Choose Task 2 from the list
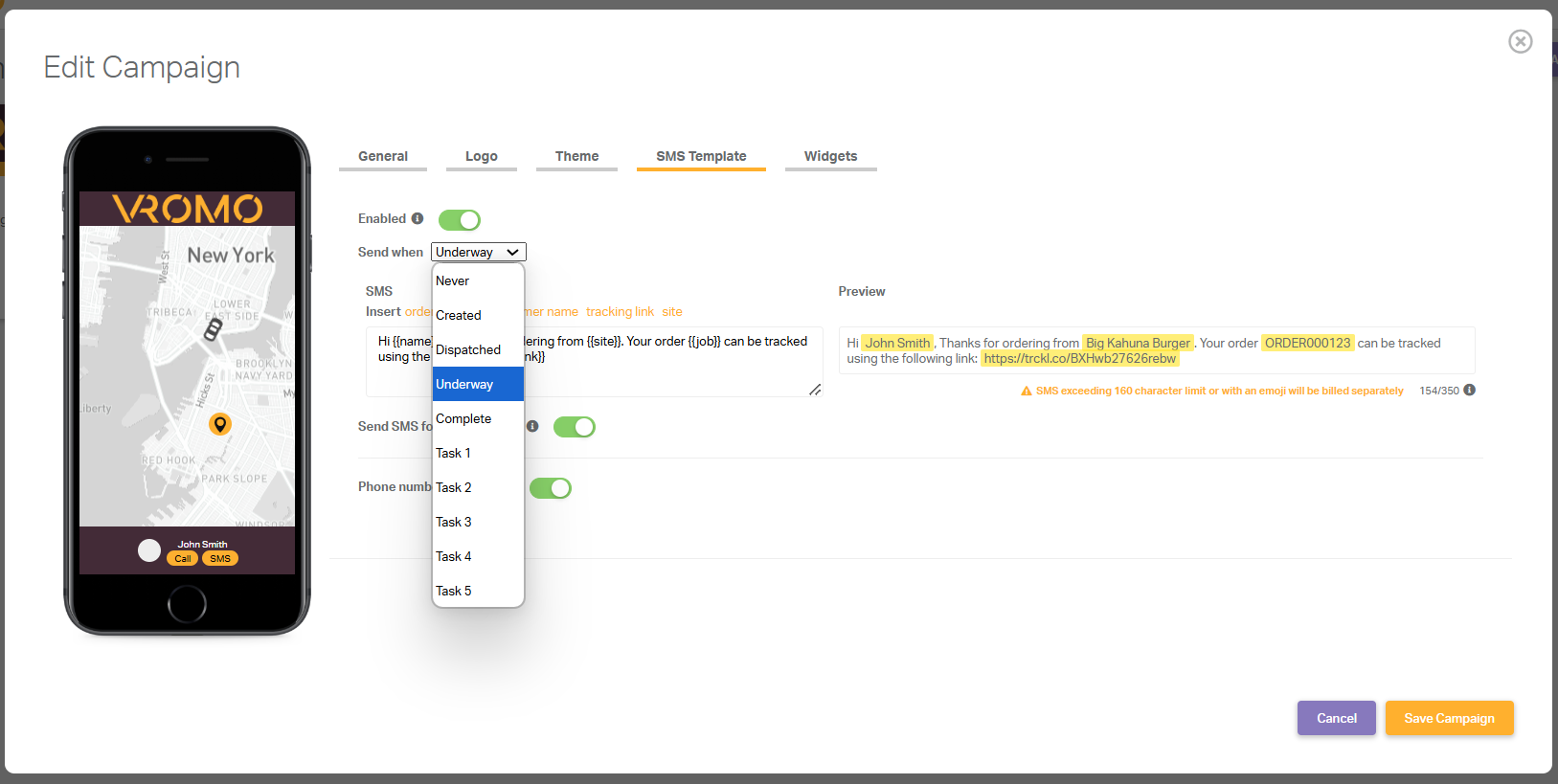 [x=478, y=487]
